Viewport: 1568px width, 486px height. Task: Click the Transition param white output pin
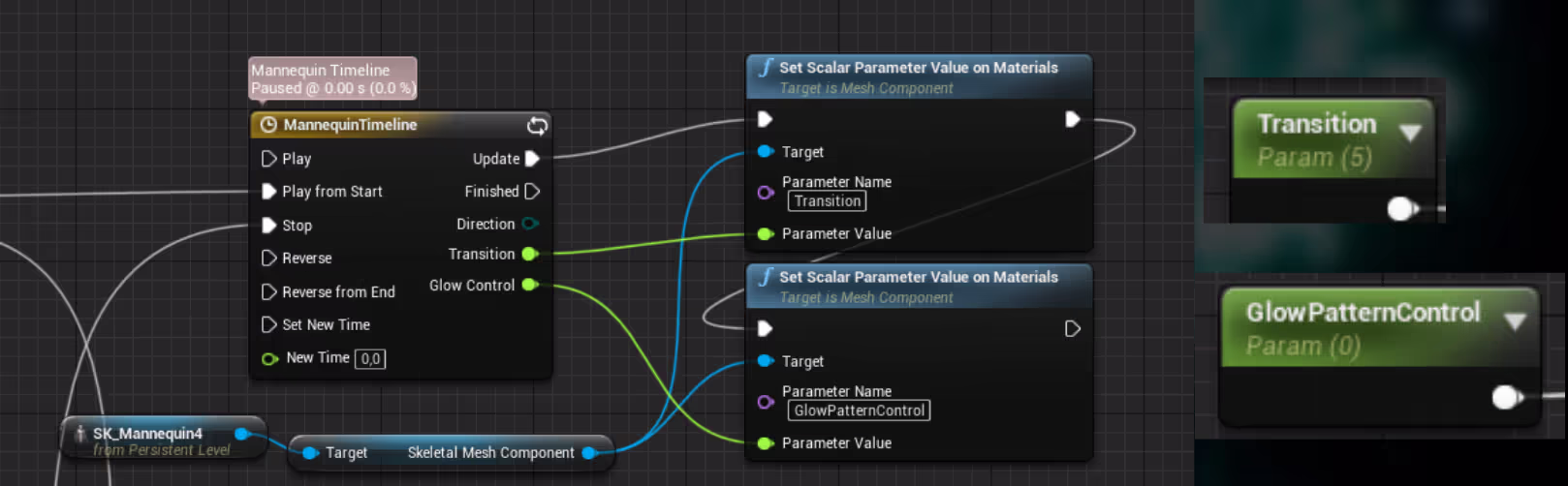1400,208
